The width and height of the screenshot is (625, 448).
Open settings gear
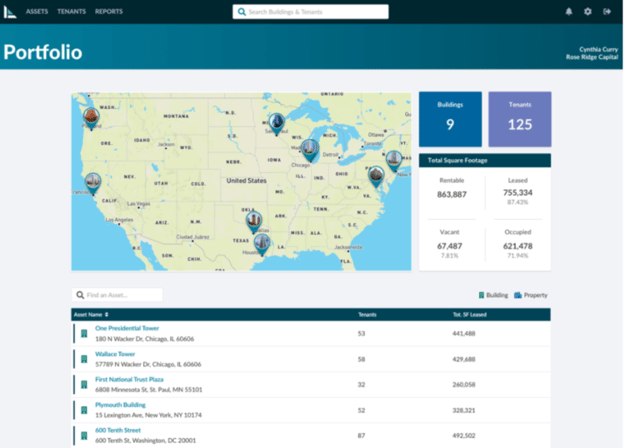[588, 12]
